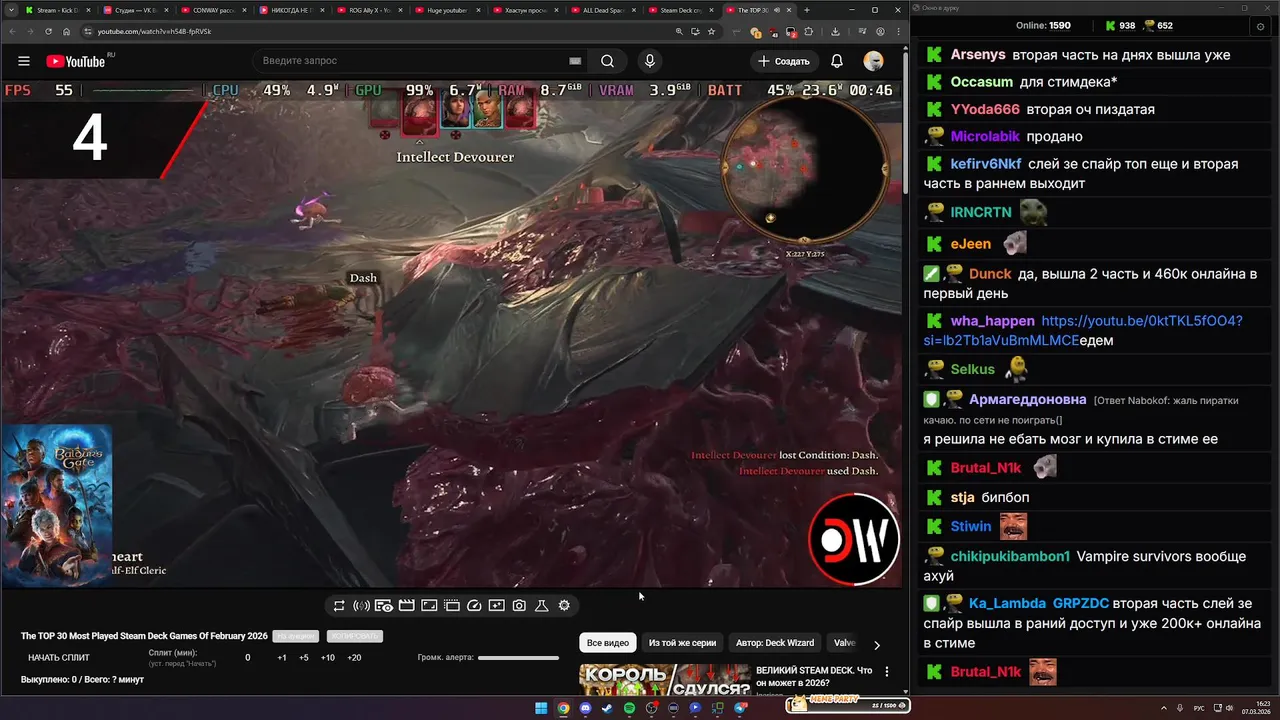Go to the YouTube home logo
Viewport: 1280px width, 720px height.
click(76, 61)
